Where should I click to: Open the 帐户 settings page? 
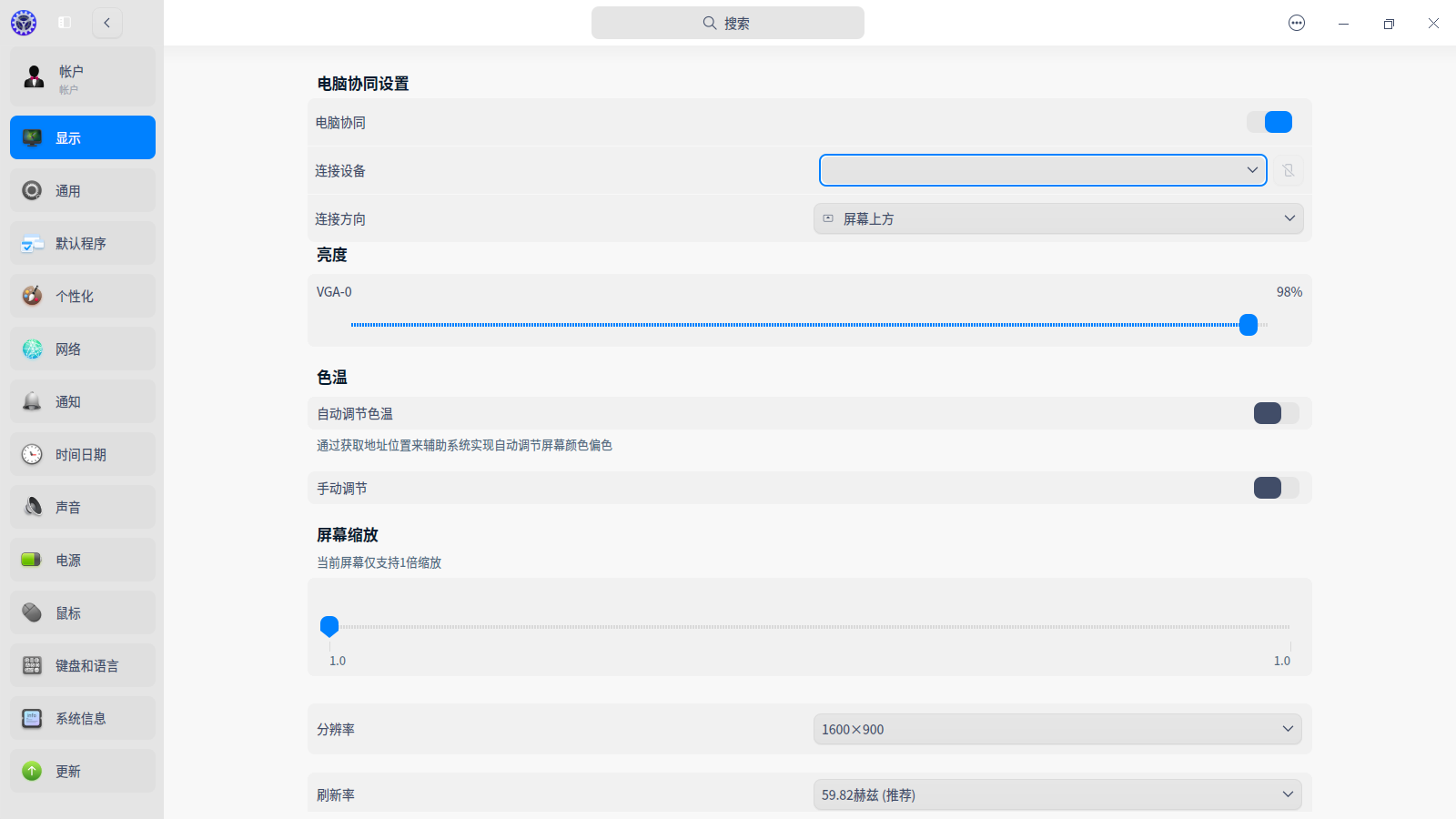(x=83, y=77)
